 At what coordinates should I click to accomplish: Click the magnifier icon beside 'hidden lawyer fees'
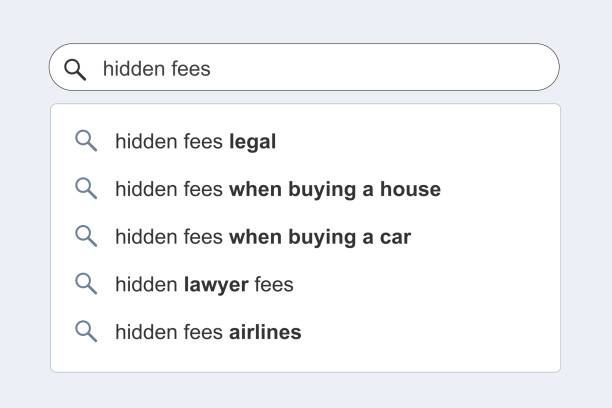pos(86,284)
